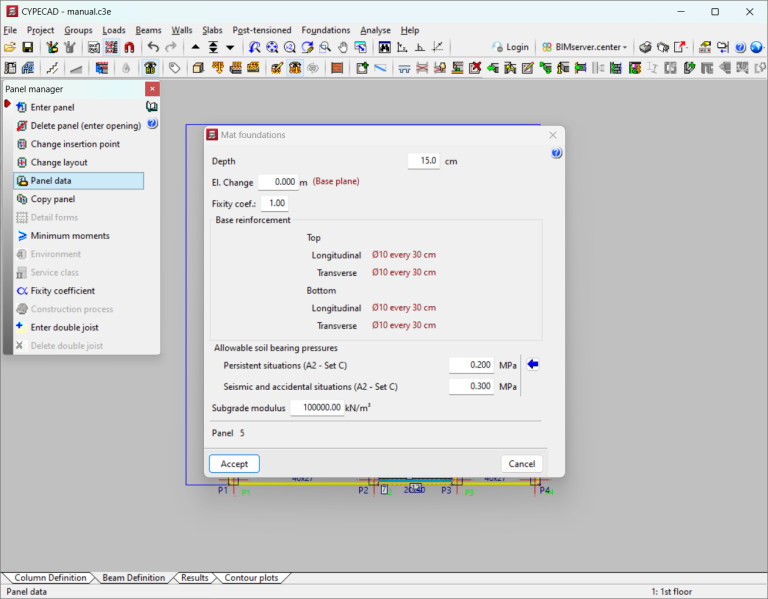This screenshot has width=768, height=599.
Task: Click the down arrow to go down a floor
Action: [230, 47]
